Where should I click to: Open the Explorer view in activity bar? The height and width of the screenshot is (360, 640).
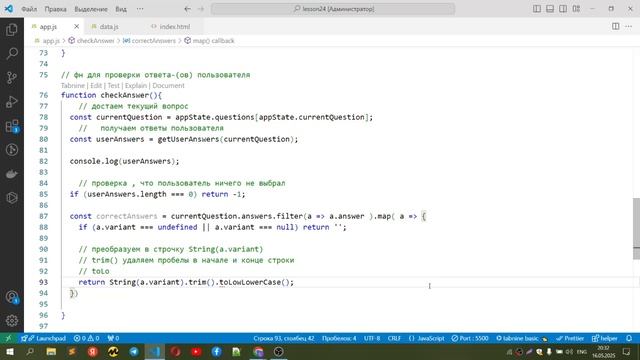coord(11,29)
